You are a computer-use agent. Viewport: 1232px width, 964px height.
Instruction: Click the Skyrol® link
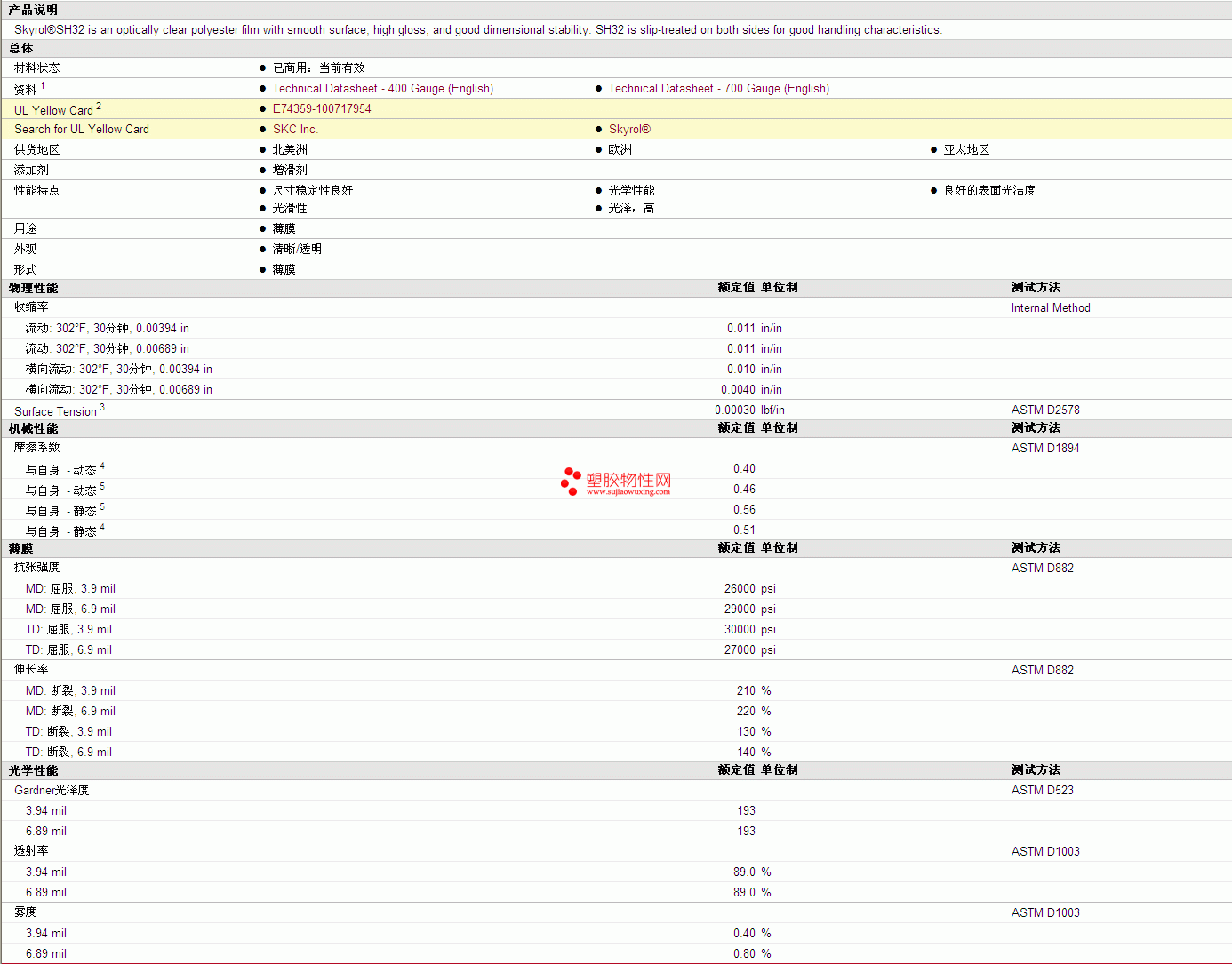click(629, 129)
